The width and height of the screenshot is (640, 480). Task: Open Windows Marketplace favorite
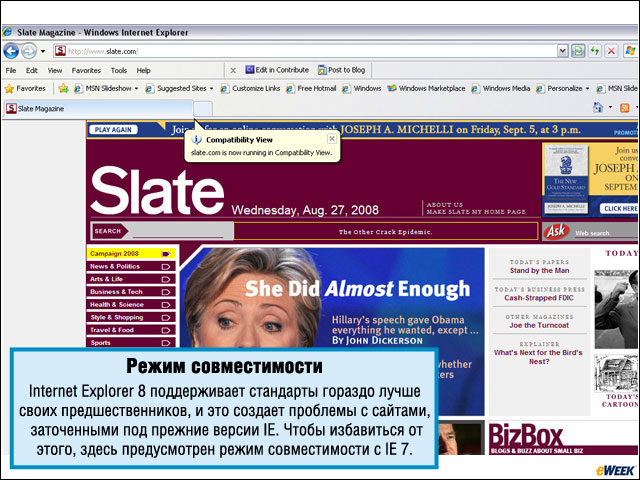click(x=426, y=88)
